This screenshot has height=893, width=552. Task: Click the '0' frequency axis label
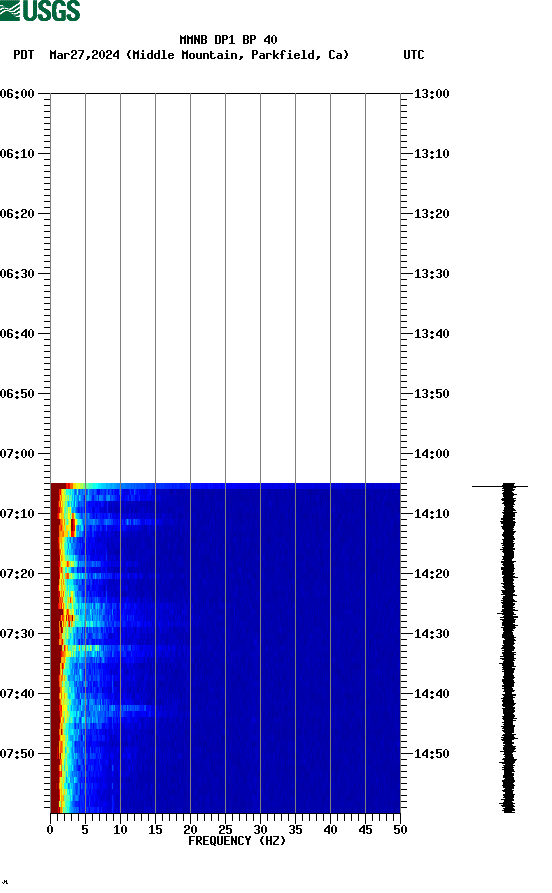point(50,830)
